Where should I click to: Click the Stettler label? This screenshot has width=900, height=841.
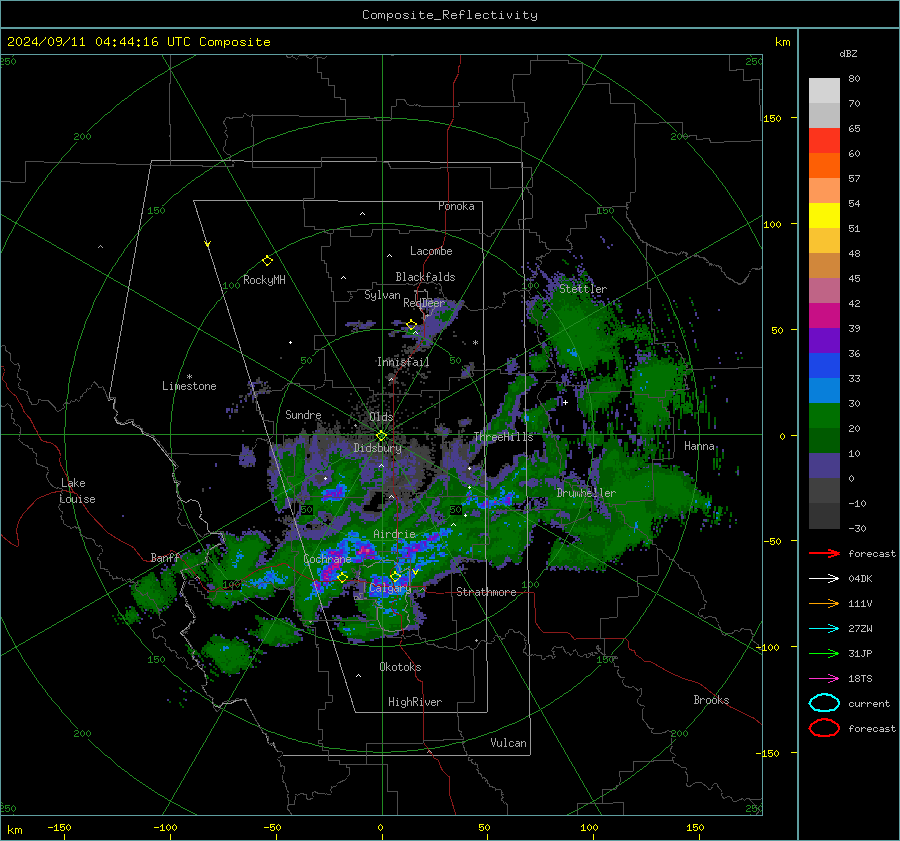click(583, 289)
